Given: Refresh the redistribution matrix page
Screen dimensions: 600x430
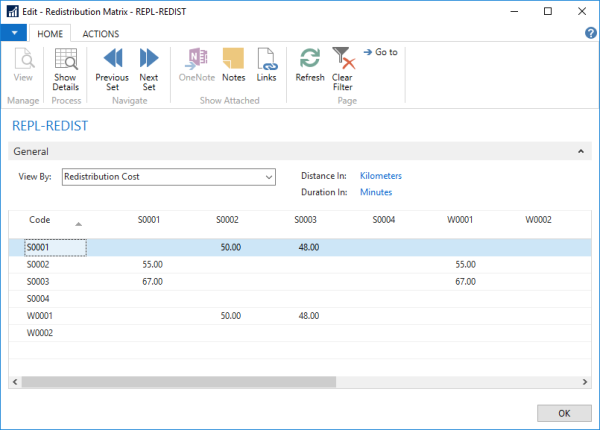Looking at the screenshot, I should coord(310,65).
